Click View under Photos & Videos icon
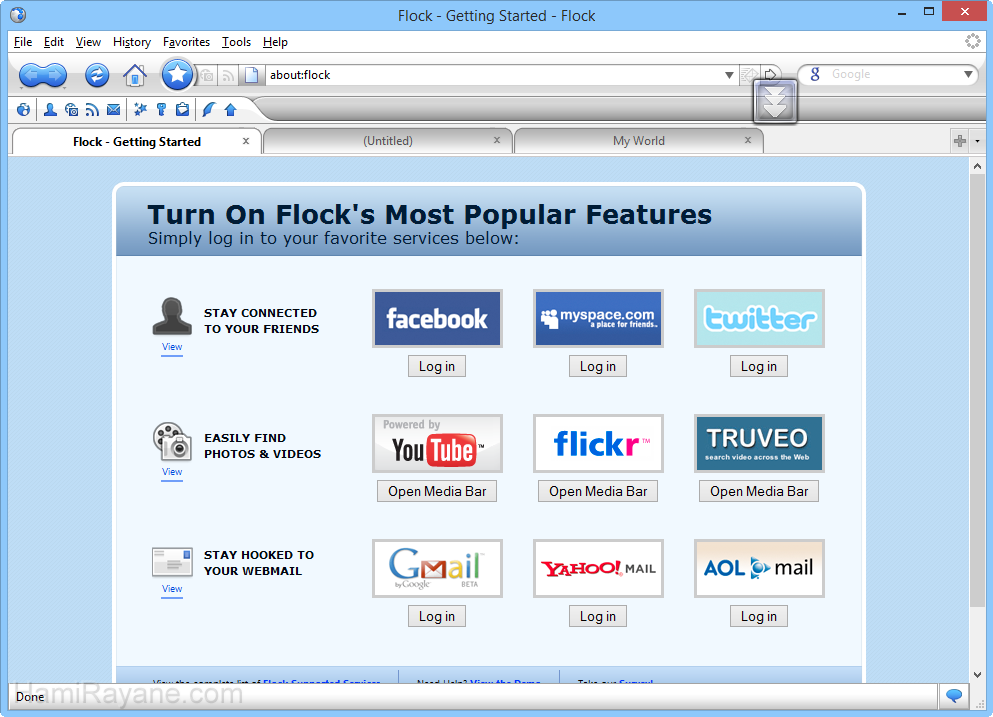Viewport: 993px width, 717px height. (x=172, y=472)
